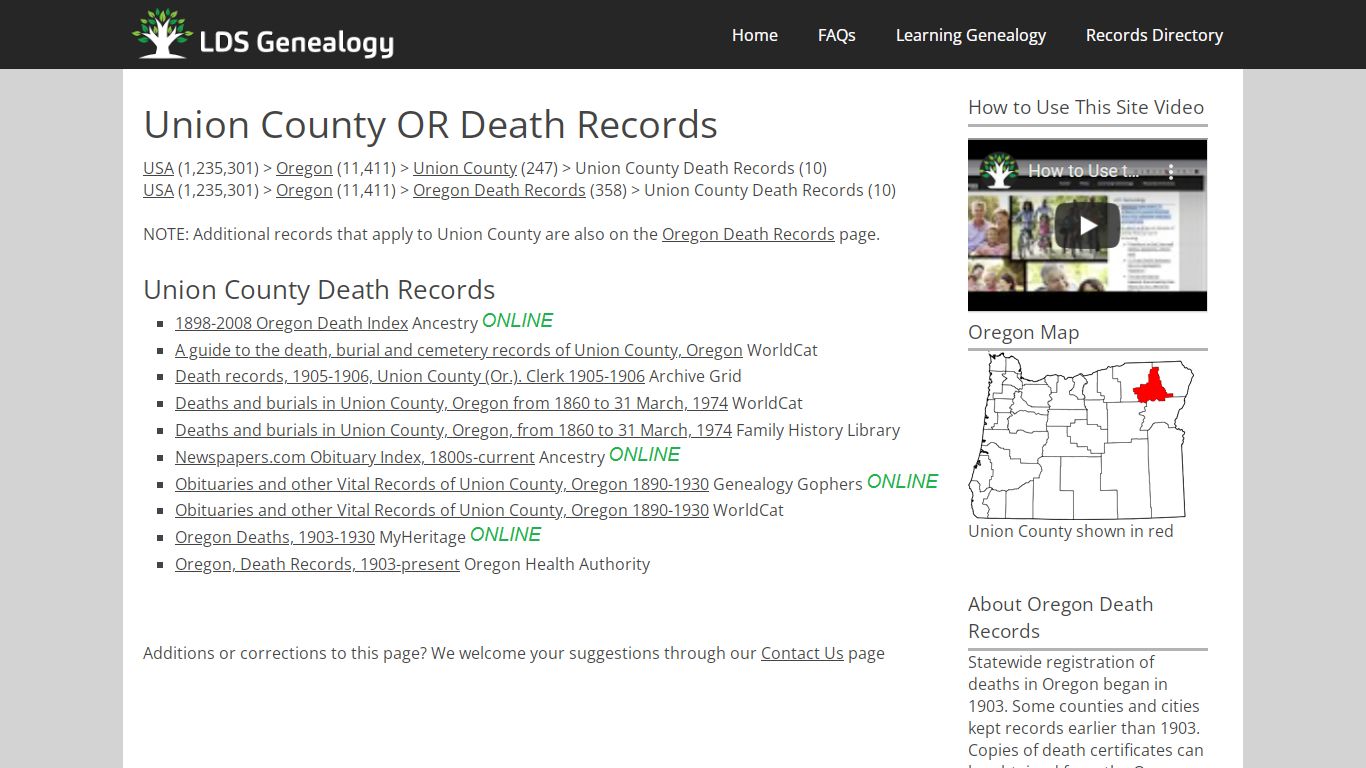Viewport: 1366px width, 768px height.
Task: Click ONLINE label beside Genealogy Gophers
Action: click(902, 482)
